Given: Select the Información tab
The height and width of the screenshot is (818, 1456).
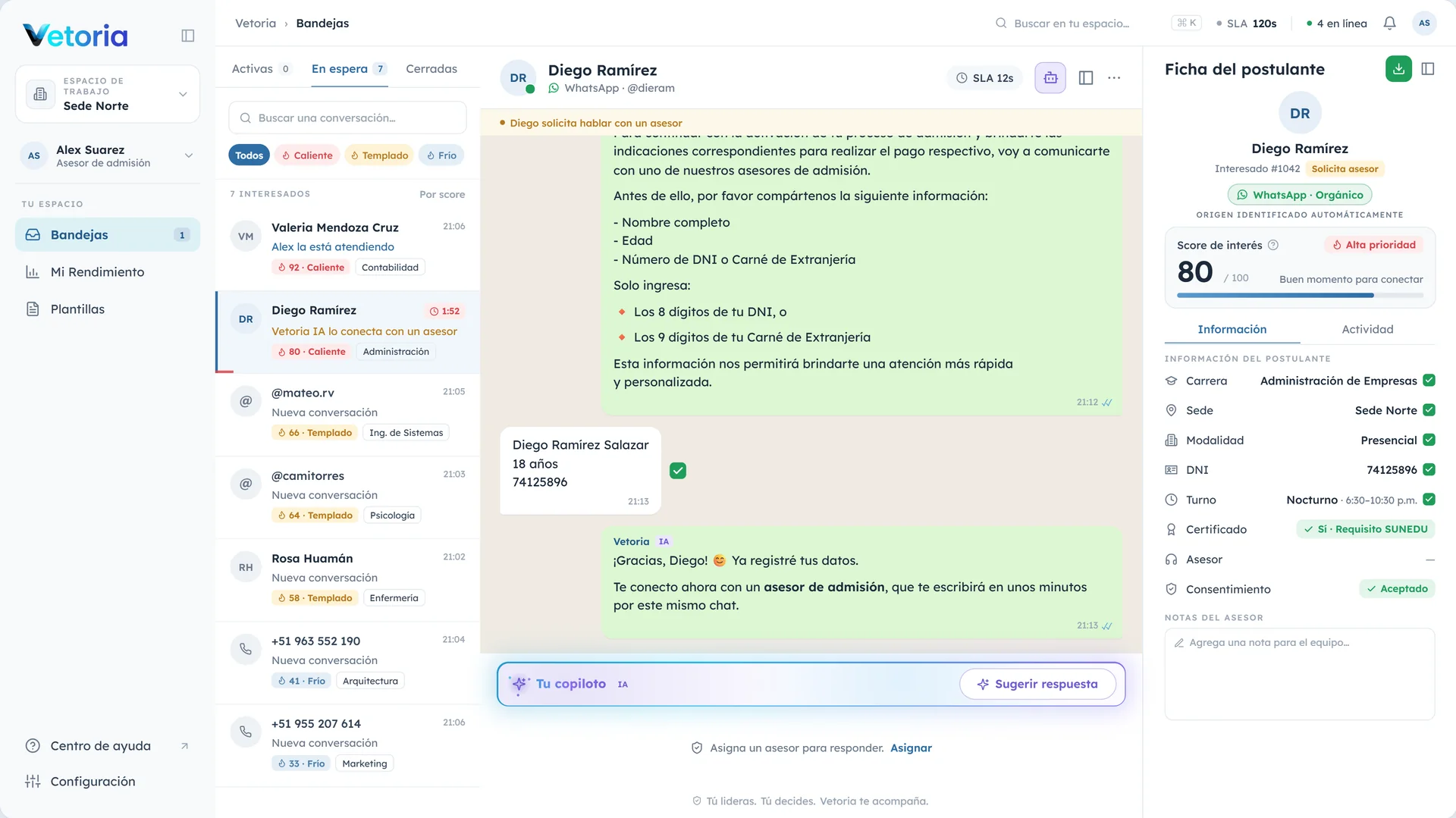Looking at the screenshot, I should 1232,329.
